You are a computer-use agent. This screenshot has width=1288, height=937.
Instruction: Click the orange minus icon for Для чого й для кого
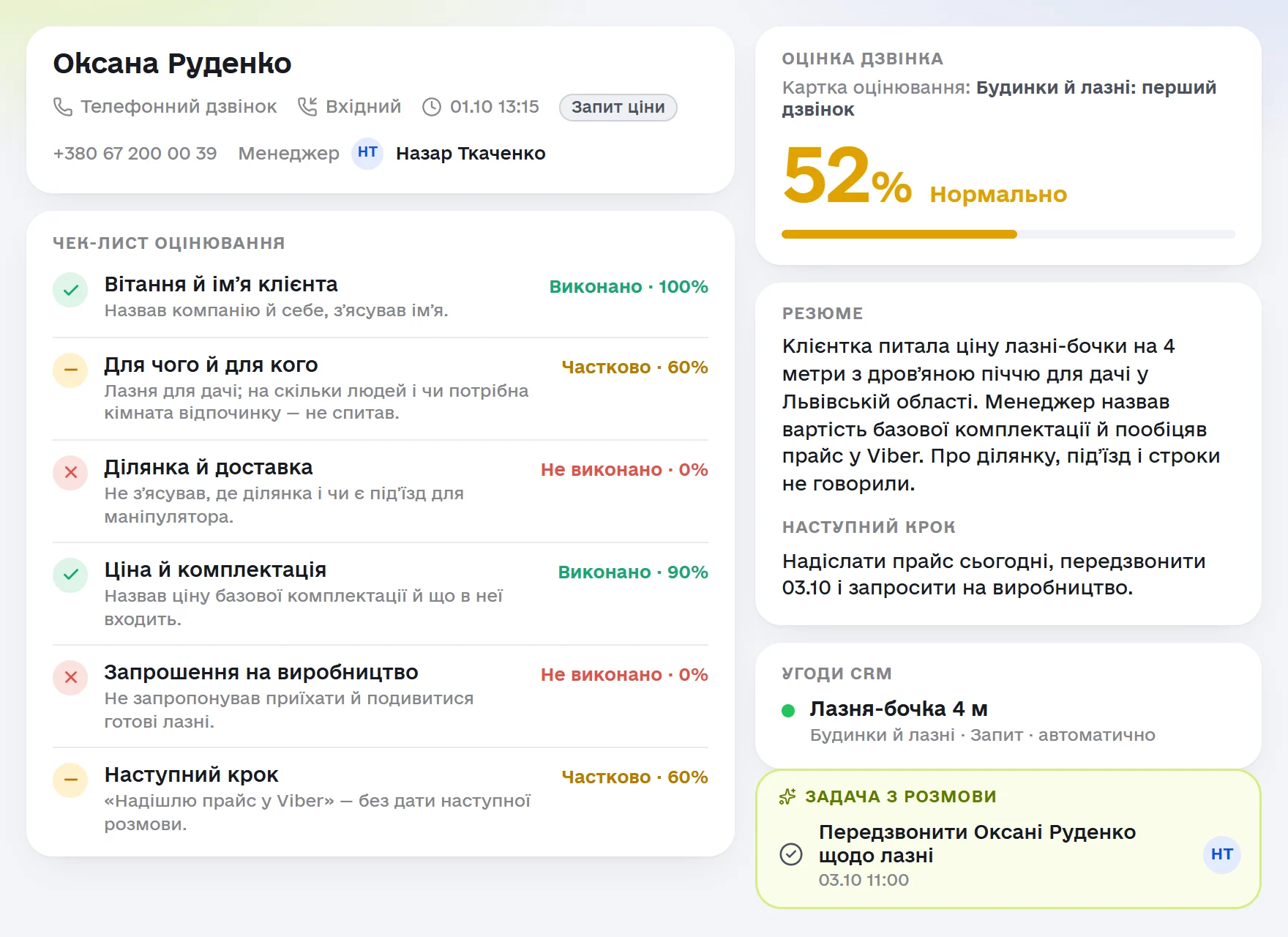pyautogui.click(x=70, y=370)
